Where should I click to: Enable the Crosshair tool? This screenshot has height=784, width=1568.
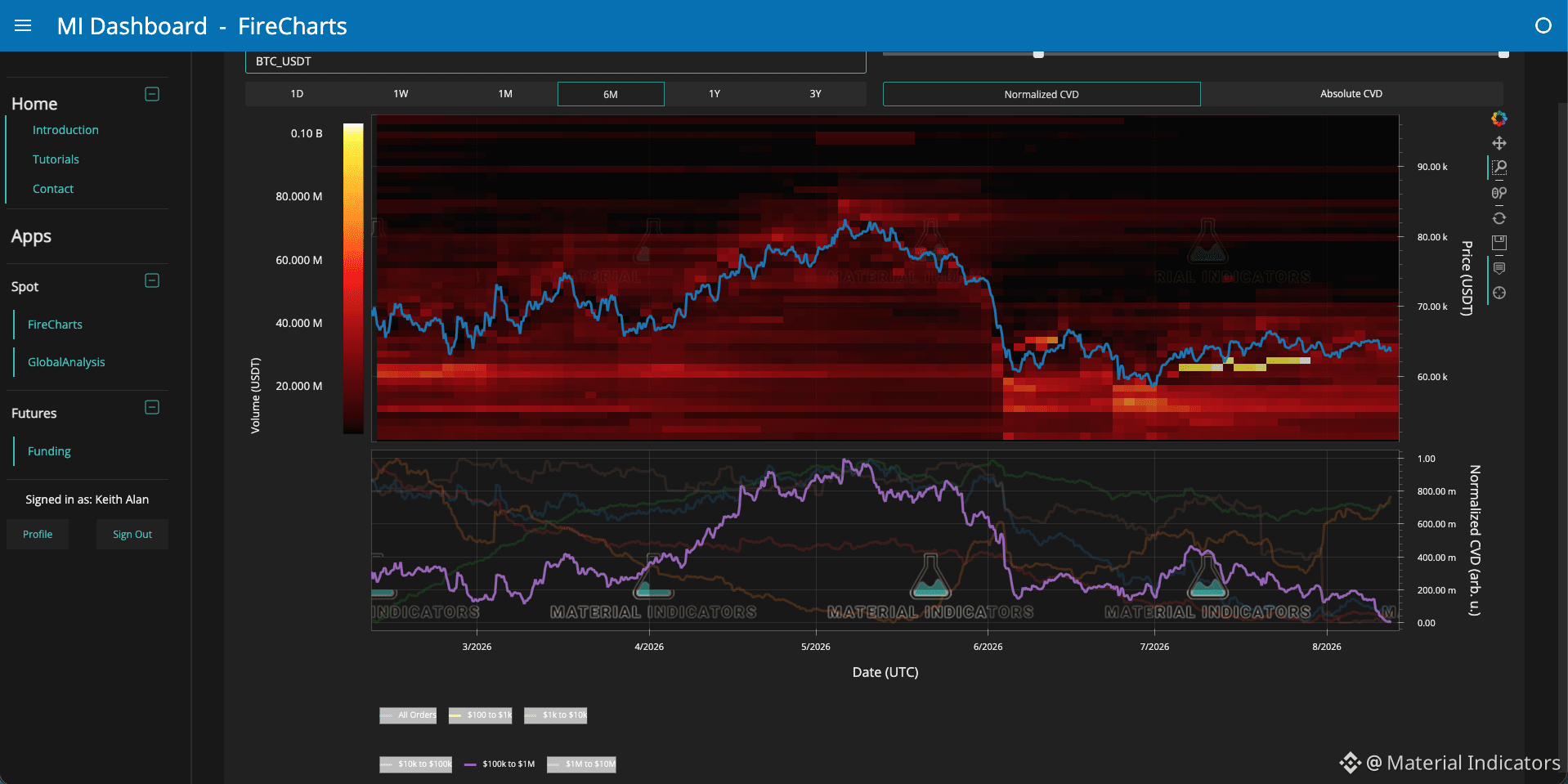(1499, 293)
